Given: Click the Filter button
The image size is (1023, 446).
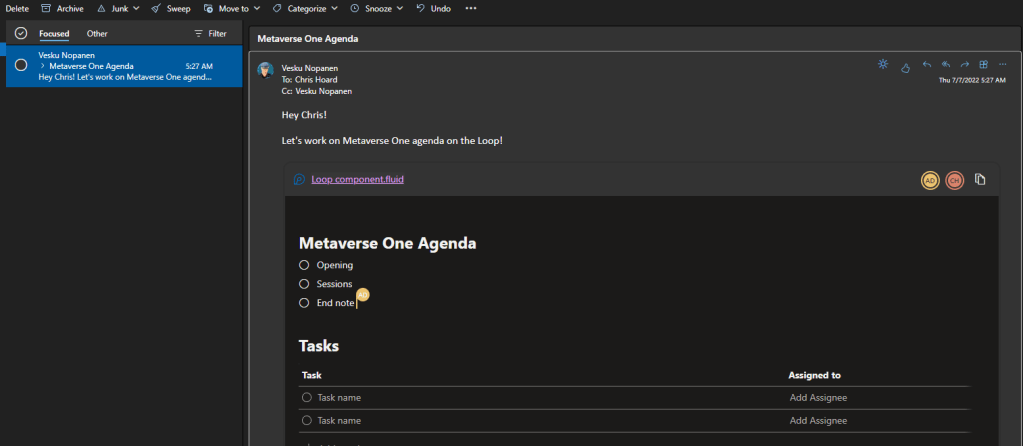Looking at the screenshot, I should click(x=210, y=33).
